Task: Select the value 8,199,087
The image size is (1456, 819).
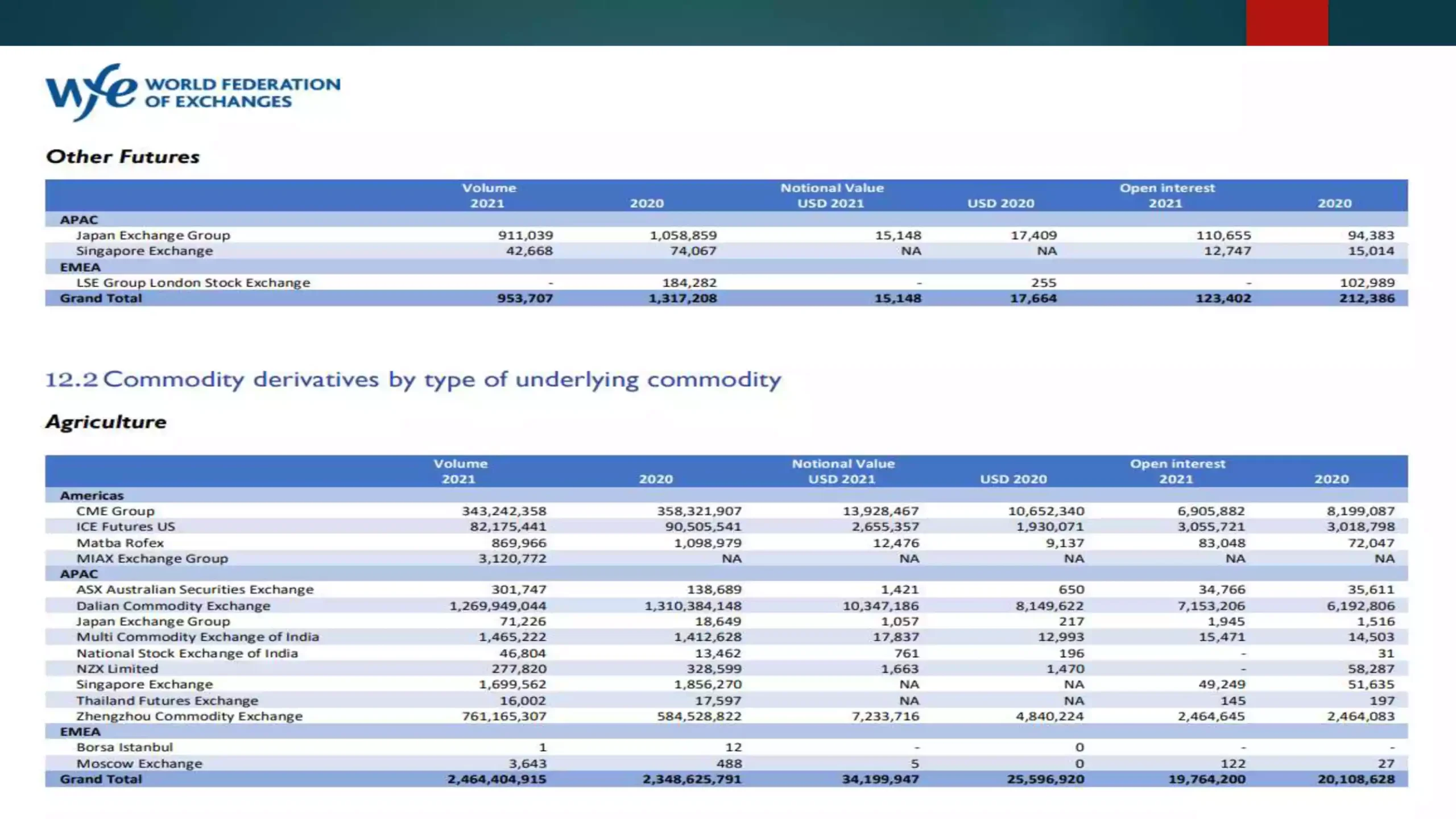Action: (1360, 511)
